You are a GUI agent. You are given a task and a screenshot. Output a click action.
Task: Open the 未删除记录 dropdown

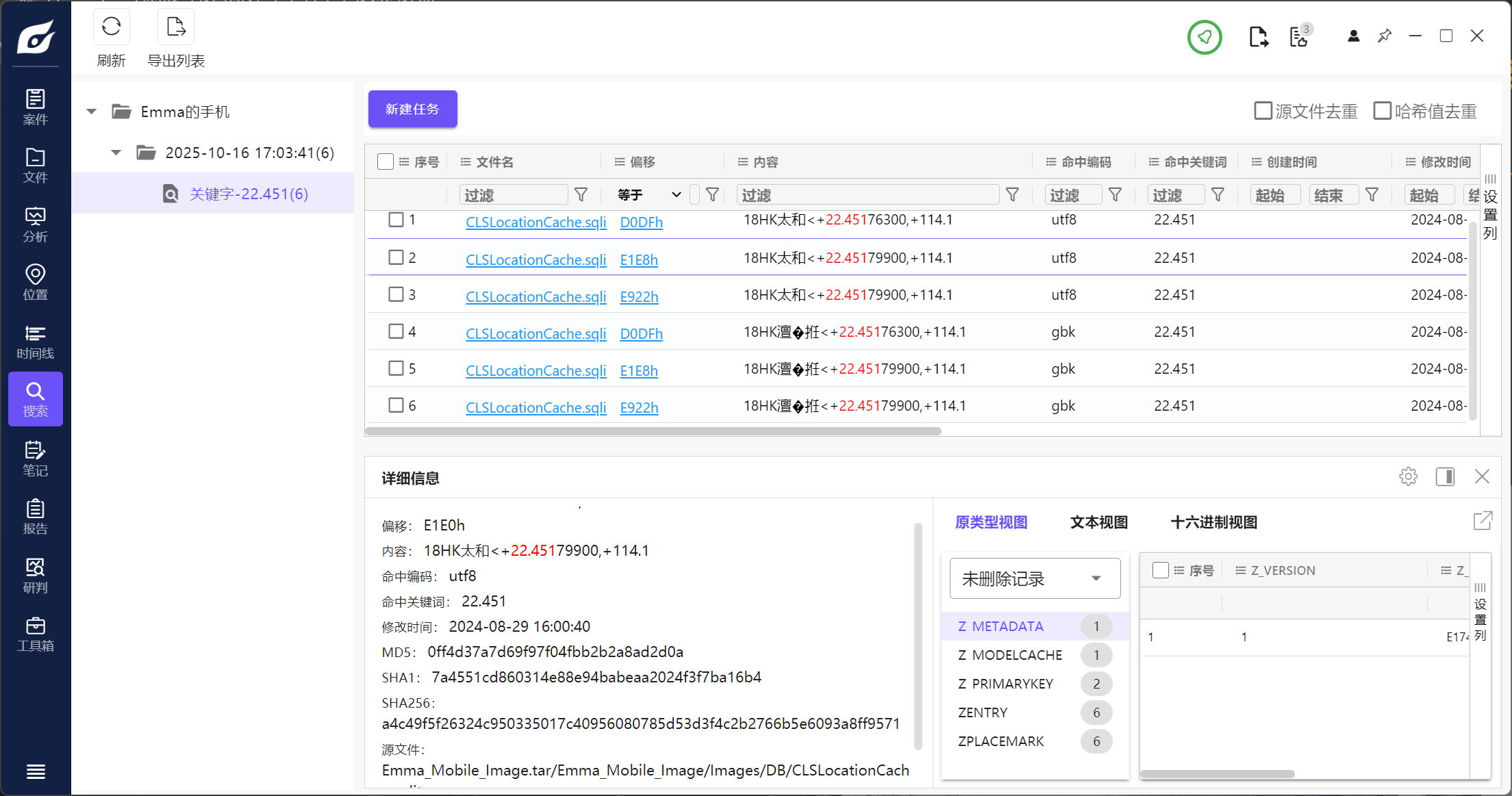point(1035,579)
